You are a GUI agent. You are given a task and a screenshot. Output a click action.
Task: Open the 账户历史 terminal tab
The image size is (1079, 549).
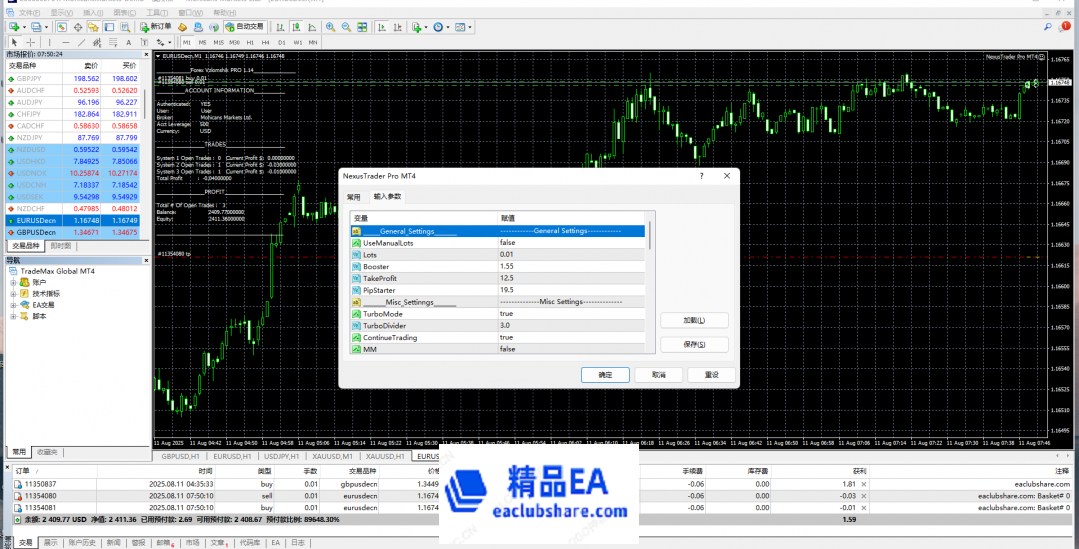[x=82, y=542]
